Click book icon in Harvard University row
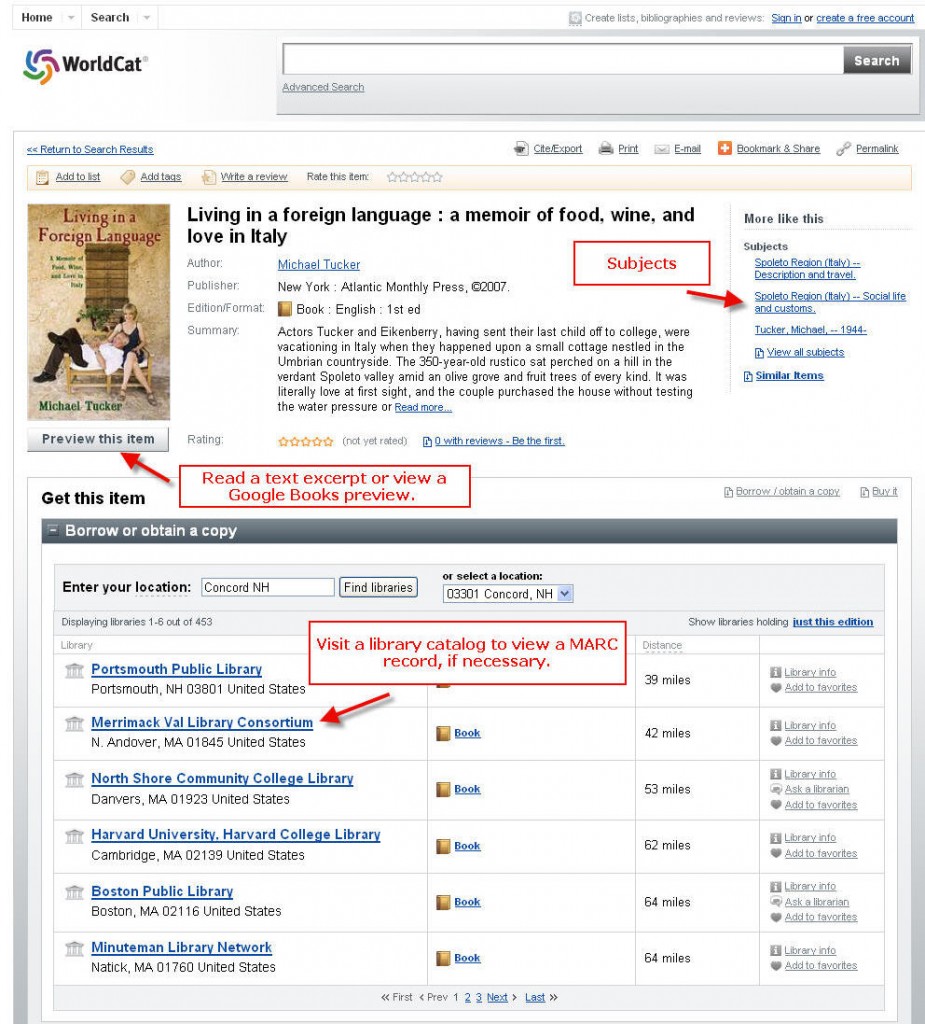 click(x=443, y=846)
